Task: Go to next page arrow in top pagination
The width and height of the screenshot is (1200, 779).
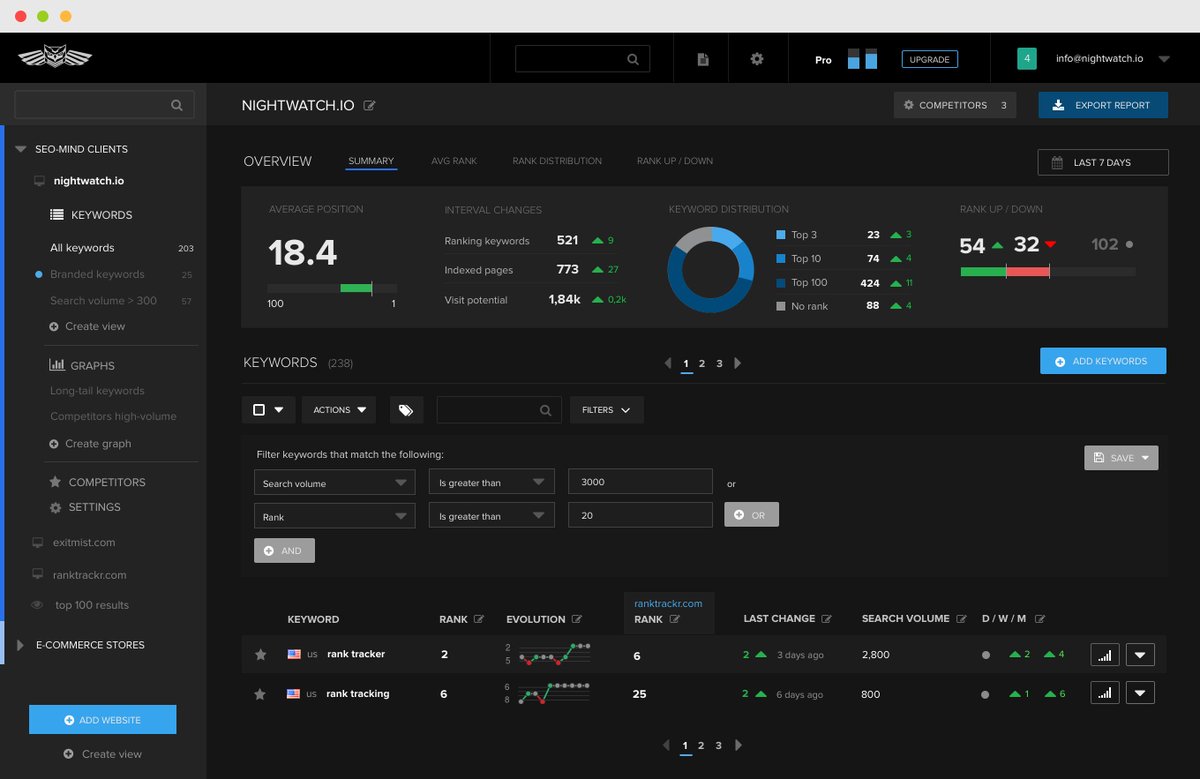Action: point(738,363)
